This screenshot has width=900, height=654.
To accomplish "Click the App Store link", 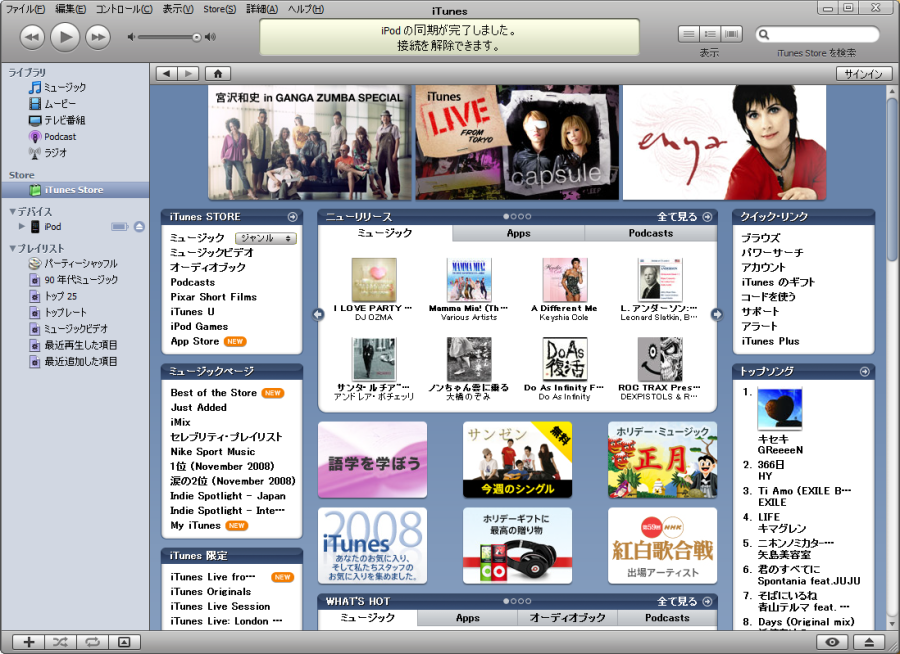I will point(195,341).
